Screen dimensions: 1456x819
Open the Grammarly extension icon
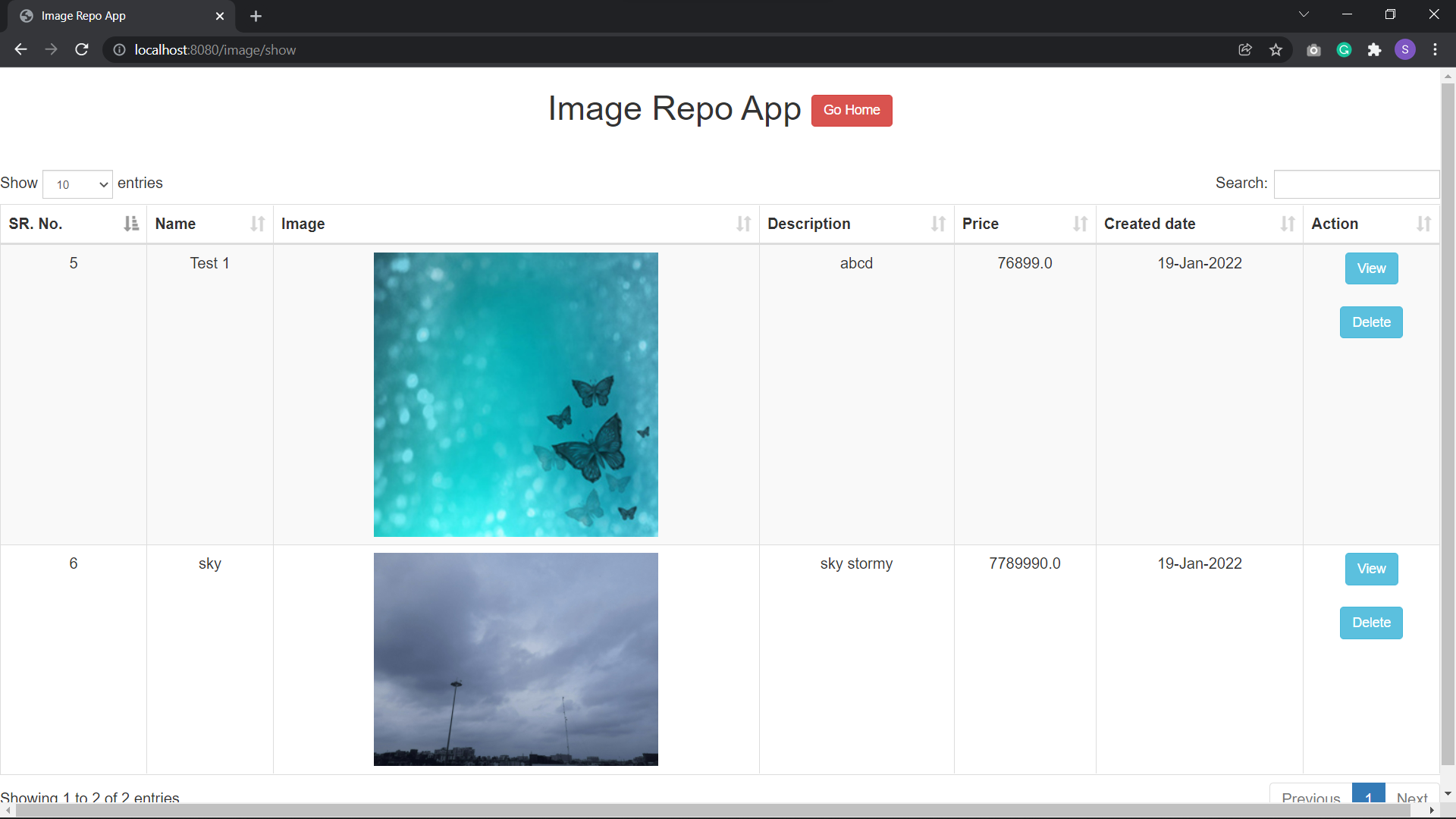[x=1344, y=50]
